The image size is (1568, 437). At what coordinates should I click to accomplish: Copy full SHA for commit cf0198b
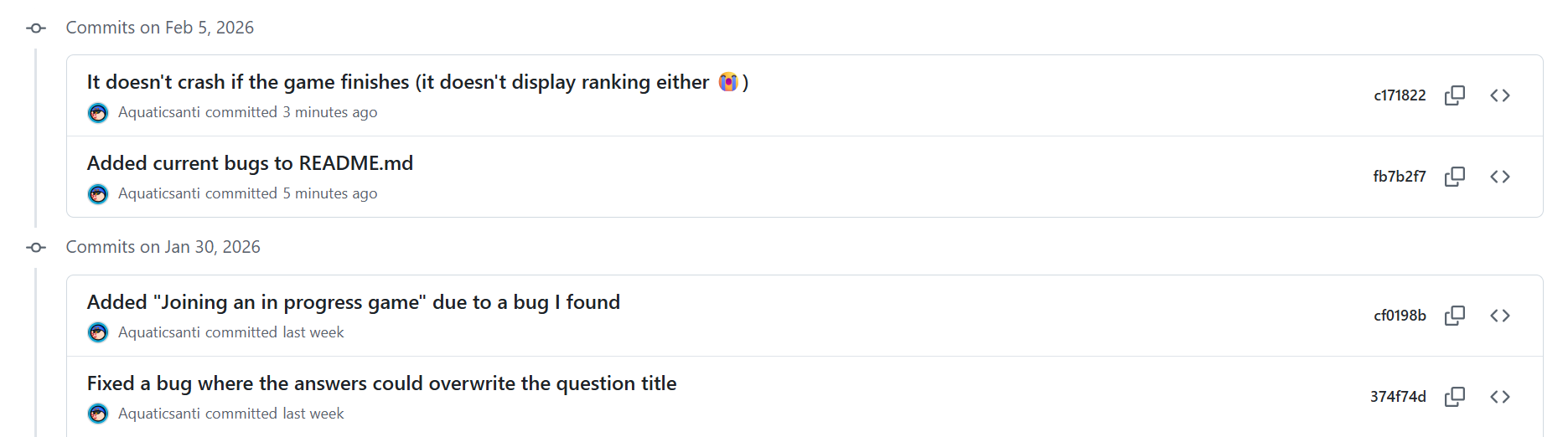(x=1455, y=316)
